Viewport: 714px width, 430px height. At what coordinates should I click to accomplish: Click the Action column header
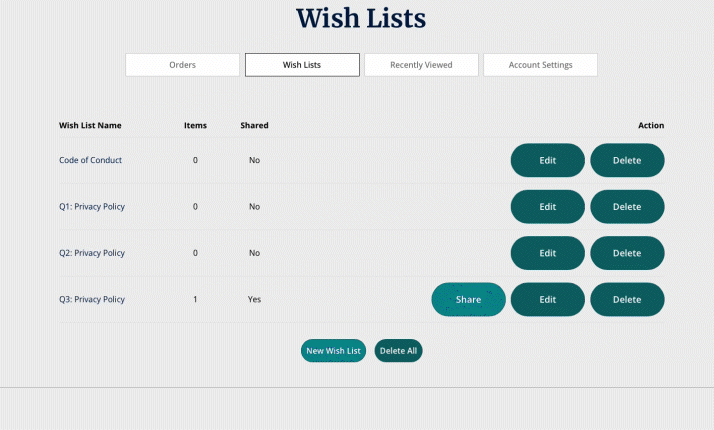click(651, 125)
